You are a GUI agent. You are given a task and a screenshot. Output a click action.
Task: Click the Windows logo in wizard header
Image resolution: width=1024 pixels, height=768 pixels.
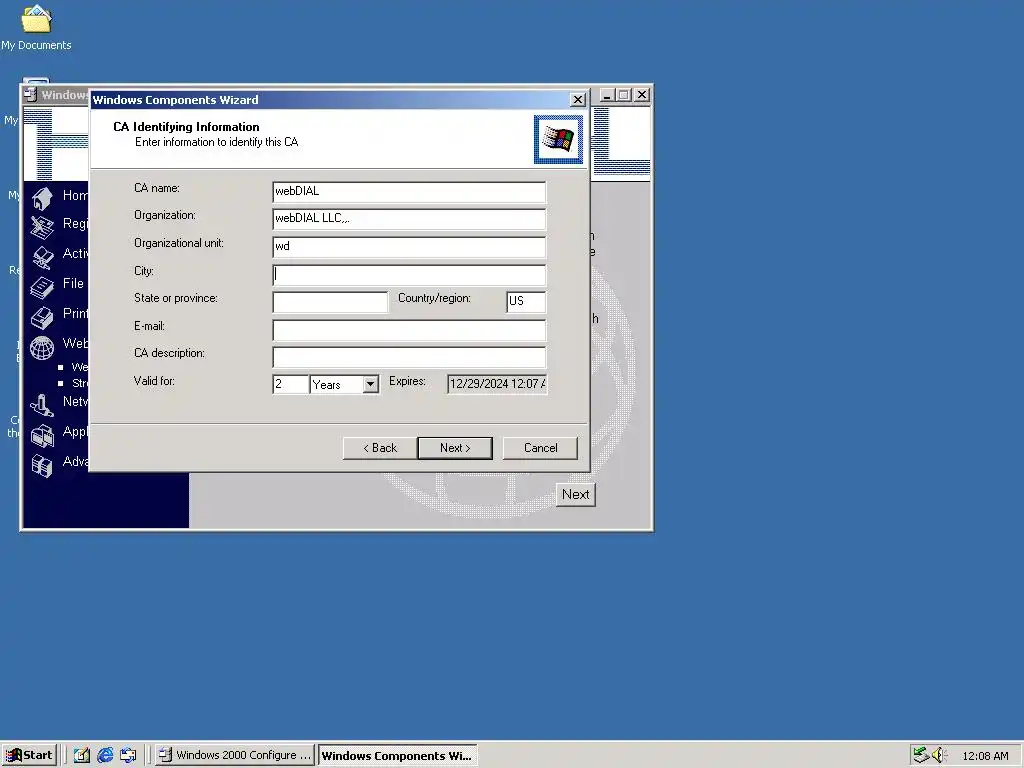pos(558,139)
